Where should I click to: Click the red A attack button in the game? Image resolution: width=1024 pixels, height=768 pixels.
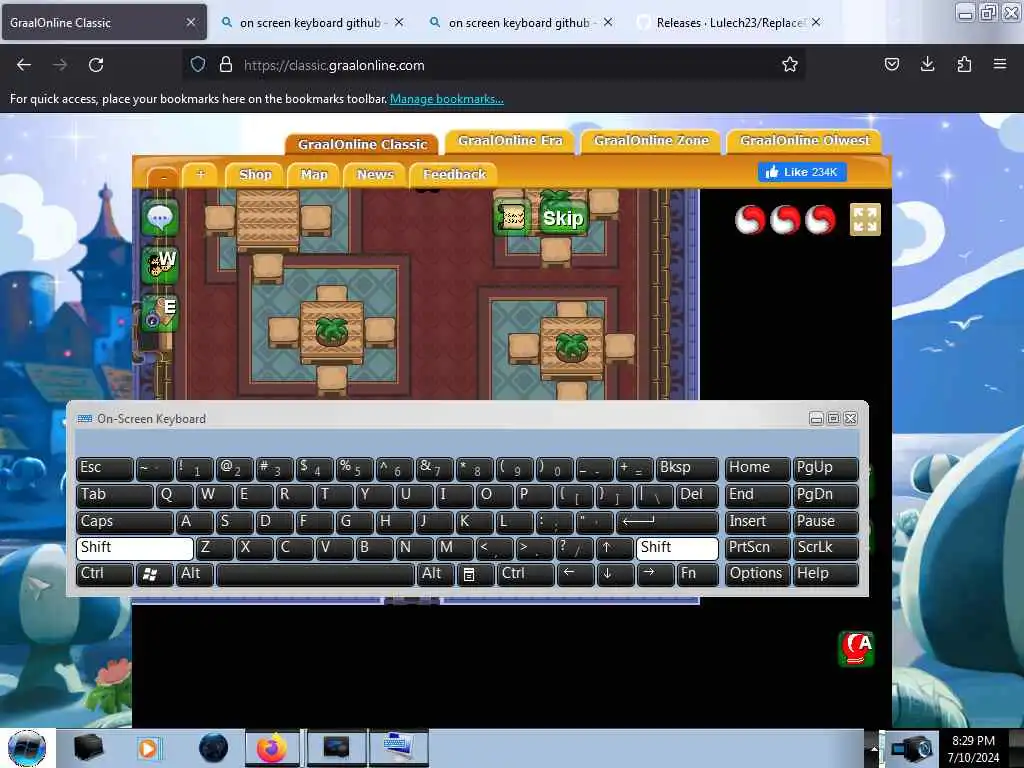[x=856, y=648]
